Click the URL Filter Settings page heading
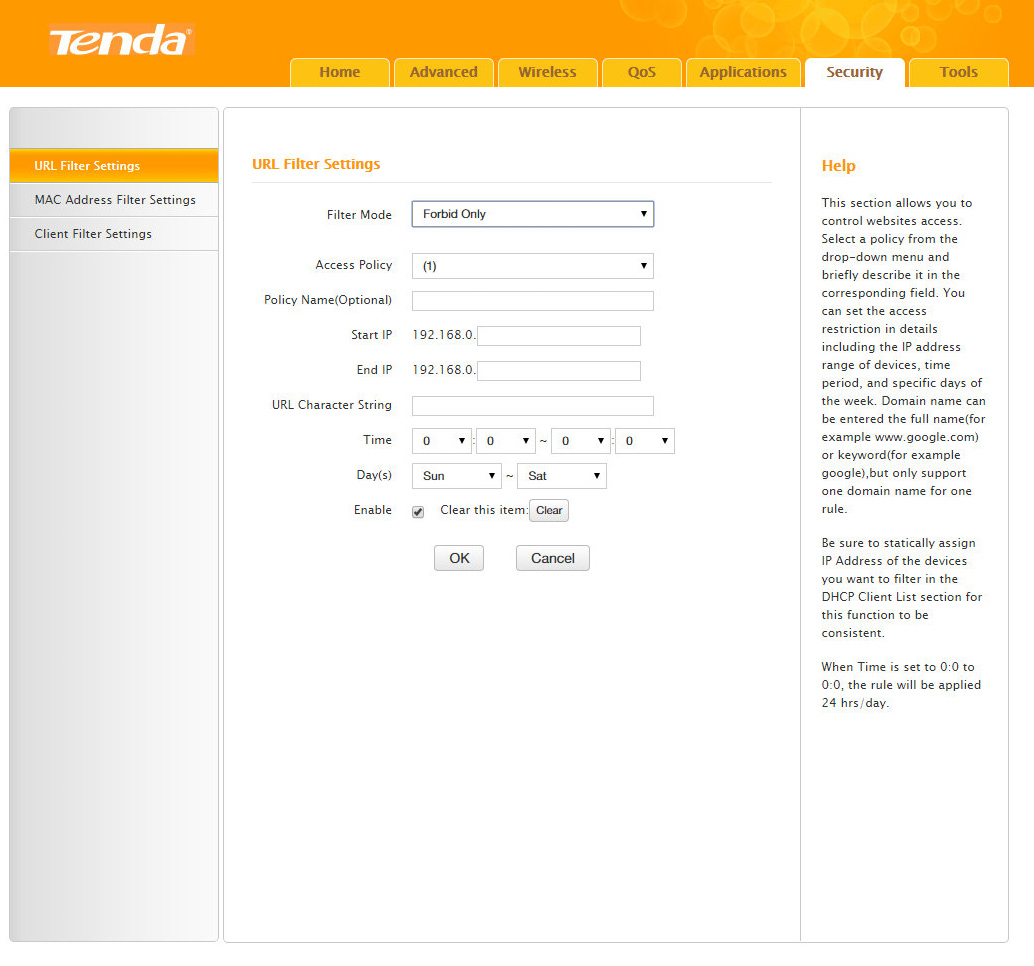This screenshot has width=1034, height=966. (316, 164)
